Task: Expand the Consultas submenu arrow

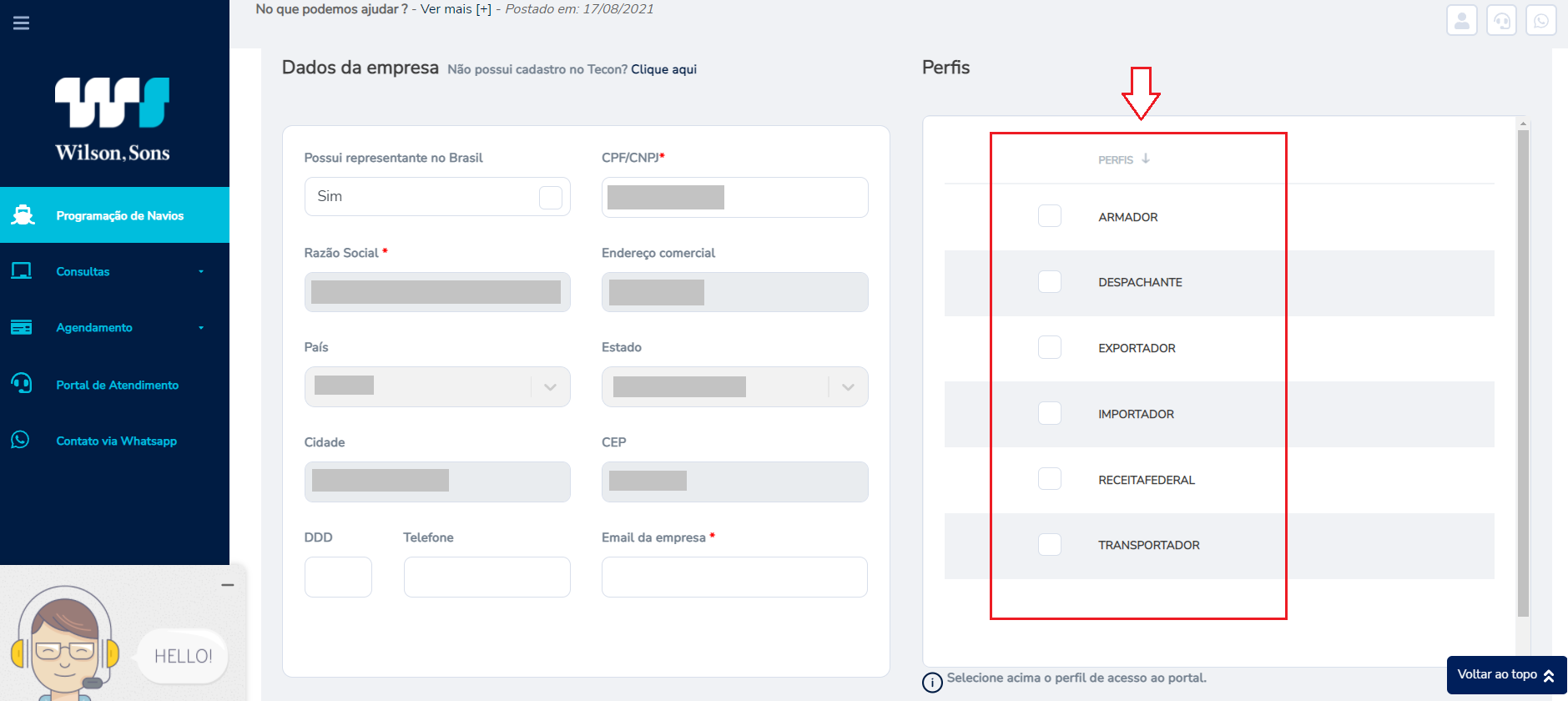Action: point(201,271)
